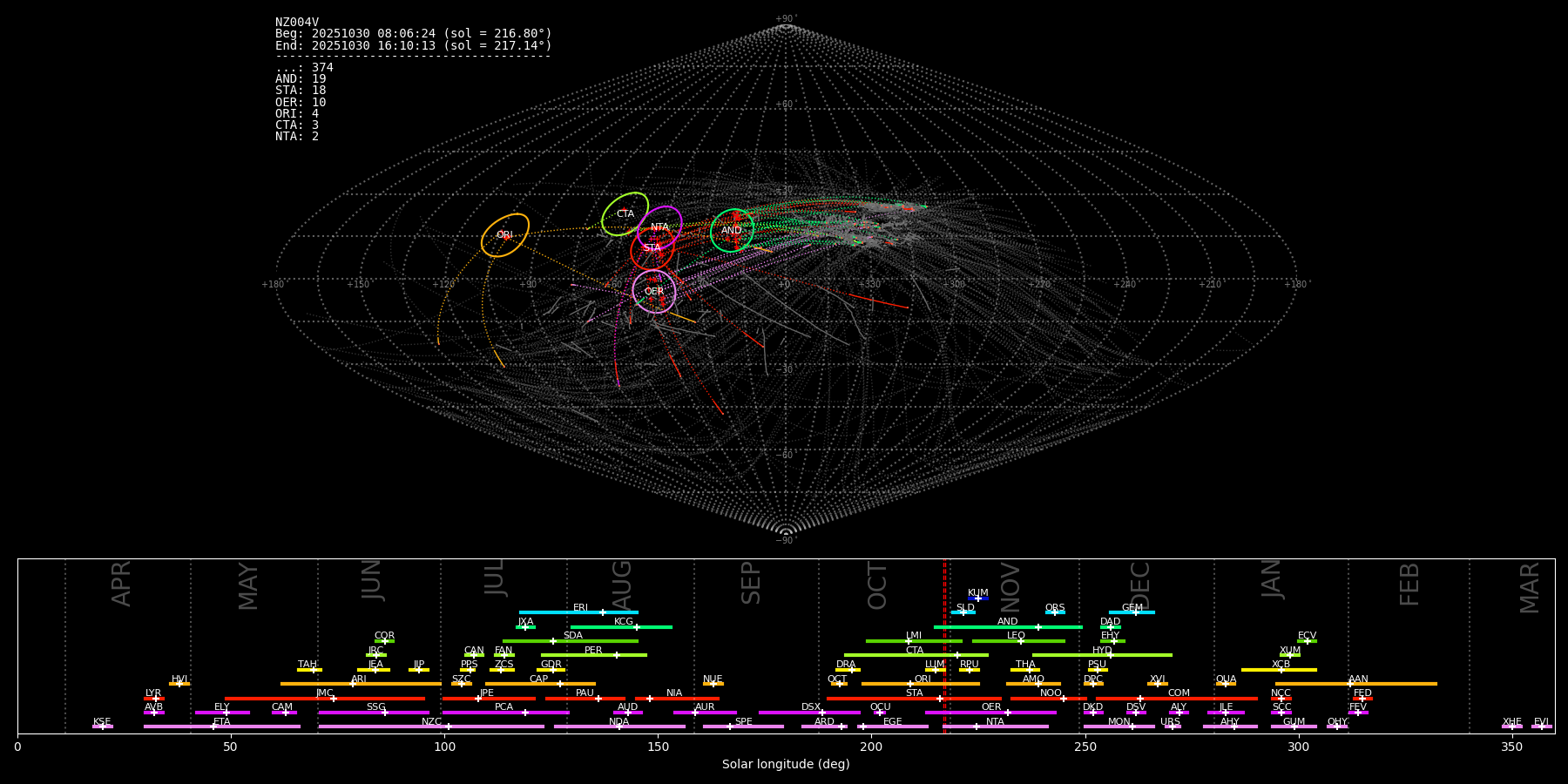Click the SSG shower label in timeline
The width and height of the screenshot is (1568, 784).
(376, 707)
